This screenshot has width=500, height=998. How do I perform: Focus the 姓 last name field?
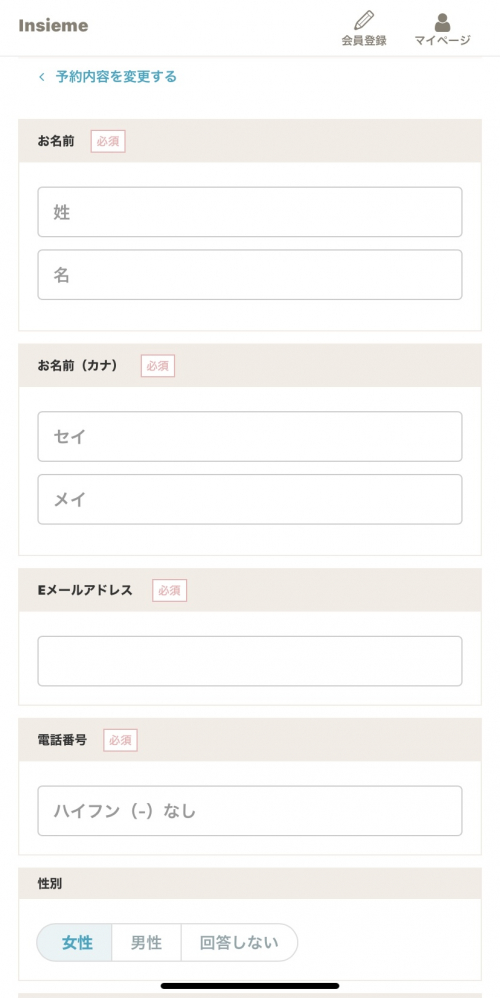pyautogui.click(x=250, y=212)
